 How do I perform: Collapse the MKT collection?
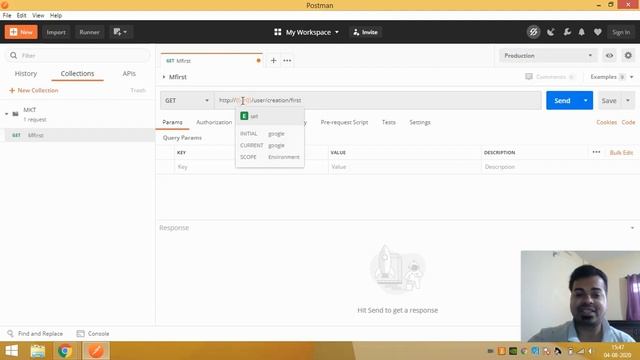coord(7,114)
